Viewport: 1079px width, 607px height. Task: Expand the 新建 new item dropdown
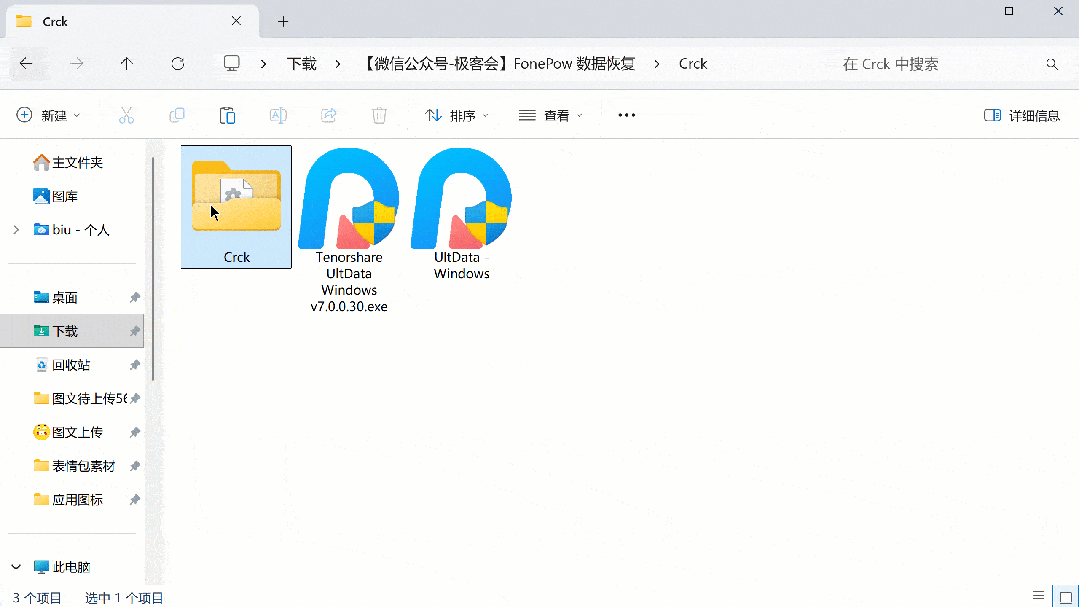pyautogui.click(x=48, y=115)
